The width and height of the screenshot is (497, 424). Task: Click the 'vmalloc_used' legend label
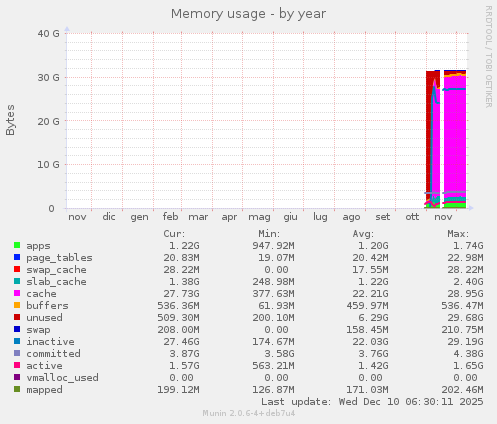(62, 378)
